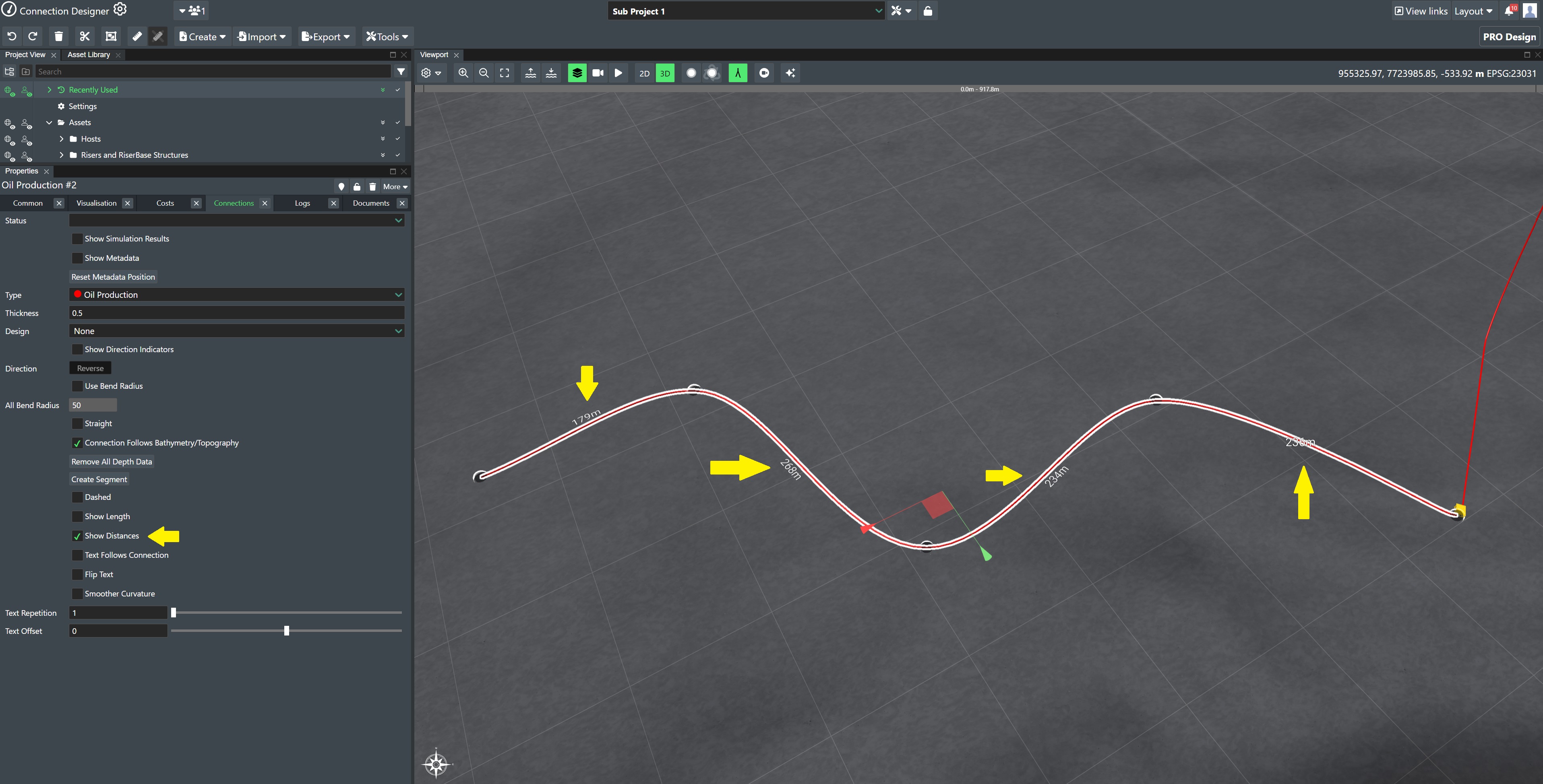Screen dimensions: 1543x784
Task: Enable Use Bend Radius checkbox
Action: click(77, 386)
